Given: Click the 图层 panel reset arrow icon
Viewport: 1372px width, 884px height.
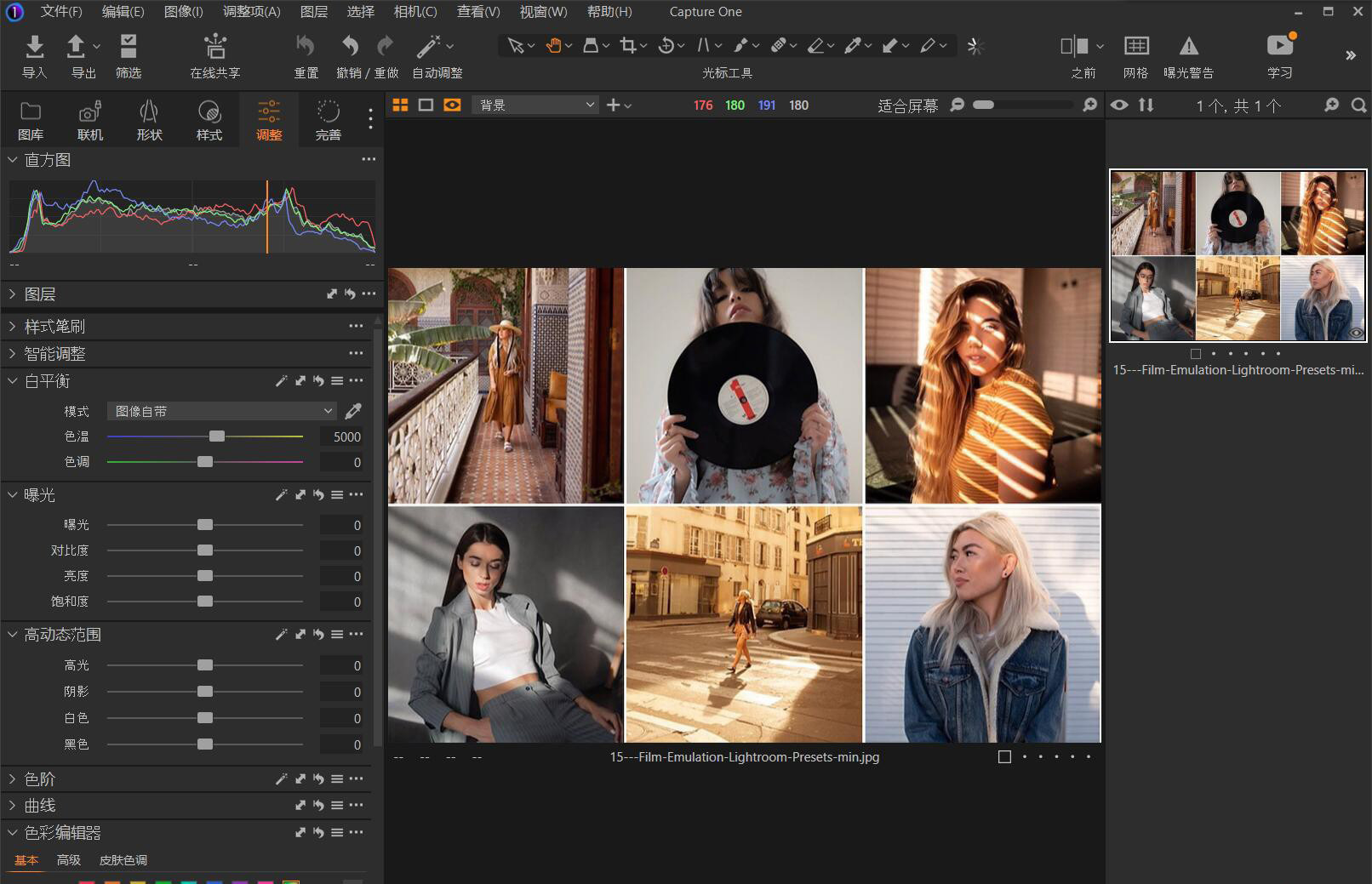Looking at the screenshot, I should pos(350,294).
